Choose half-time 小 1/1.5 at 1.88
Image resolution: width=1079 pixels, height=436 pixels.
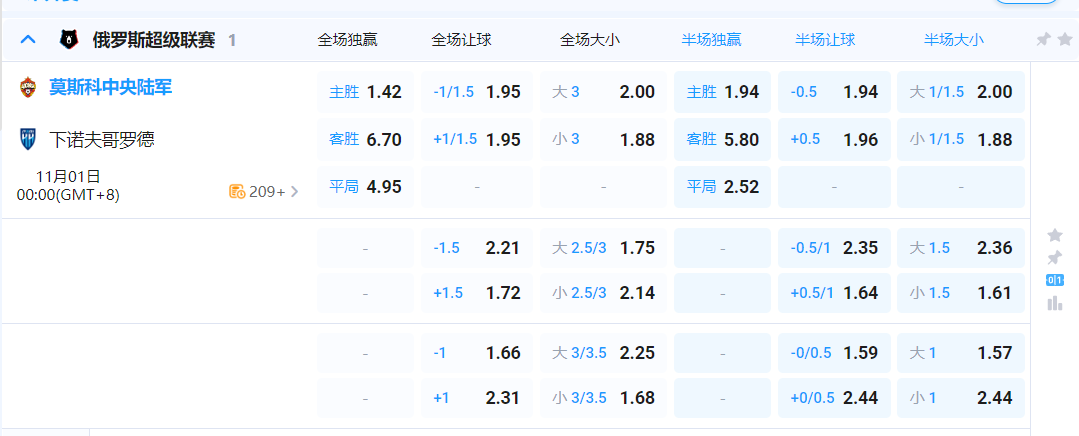(961, 140)
